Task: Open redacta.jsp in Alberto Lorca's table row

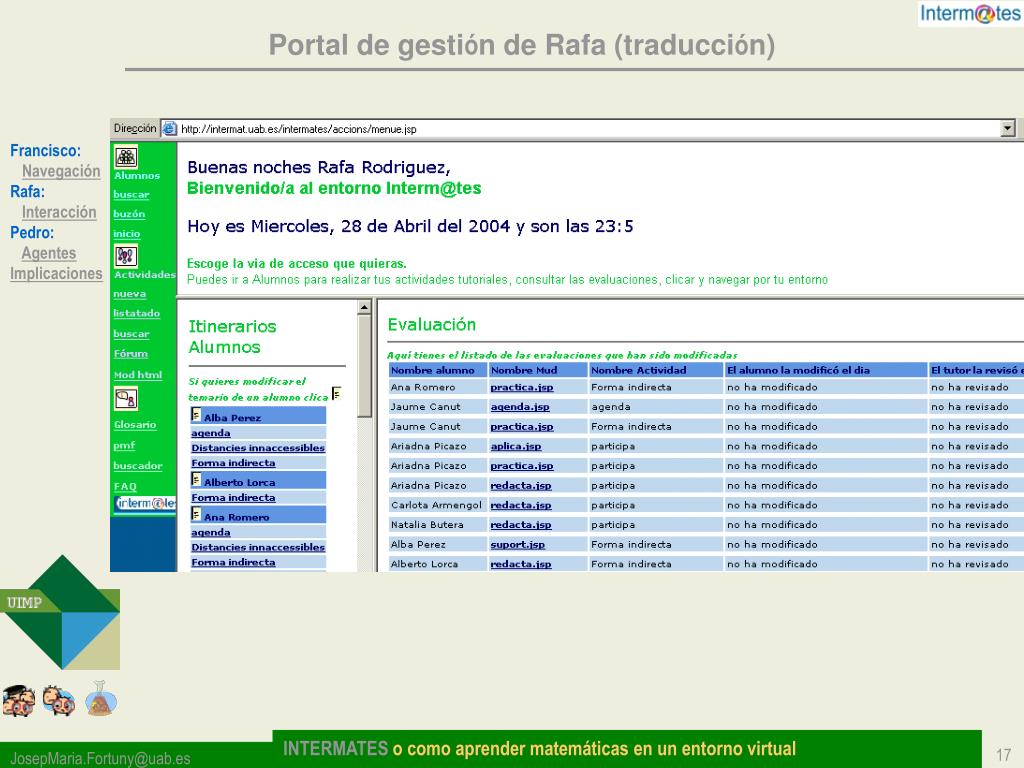Action: click(521, 564)
